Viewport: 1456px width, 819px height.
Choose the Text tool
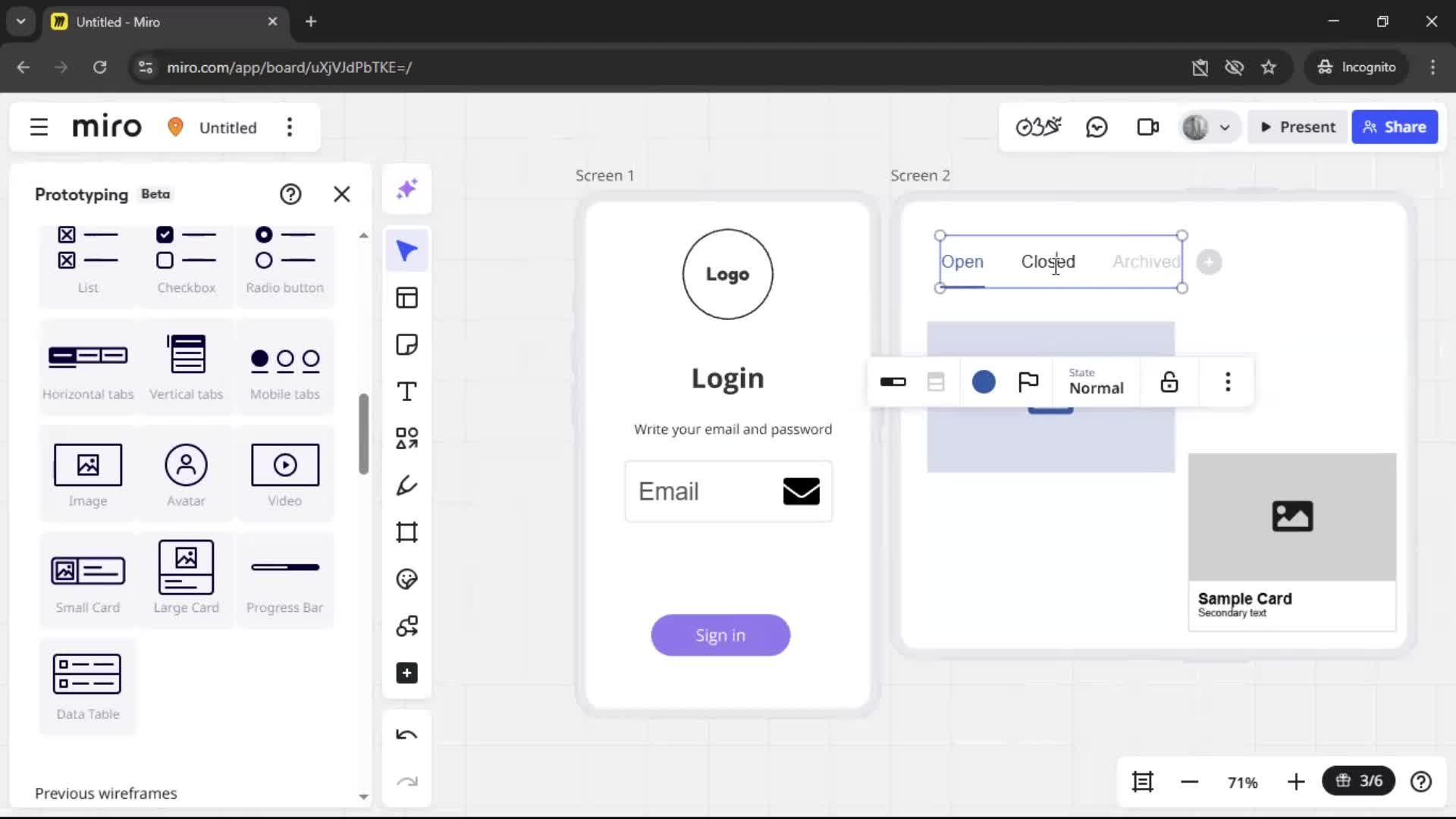pos(407,392)
